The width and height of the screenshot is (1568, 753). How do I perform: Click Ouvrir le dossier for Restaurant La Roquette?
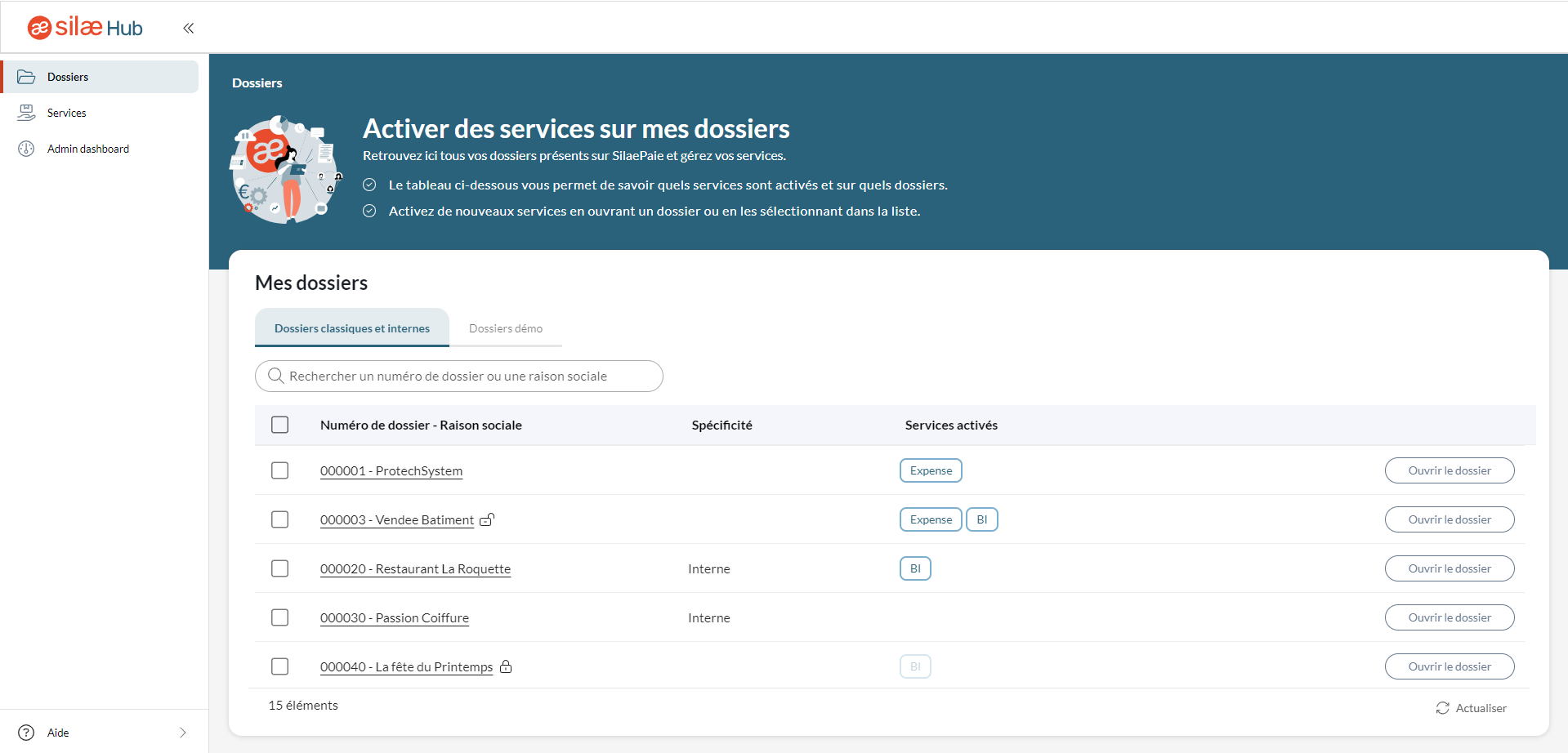point(1450,568)
